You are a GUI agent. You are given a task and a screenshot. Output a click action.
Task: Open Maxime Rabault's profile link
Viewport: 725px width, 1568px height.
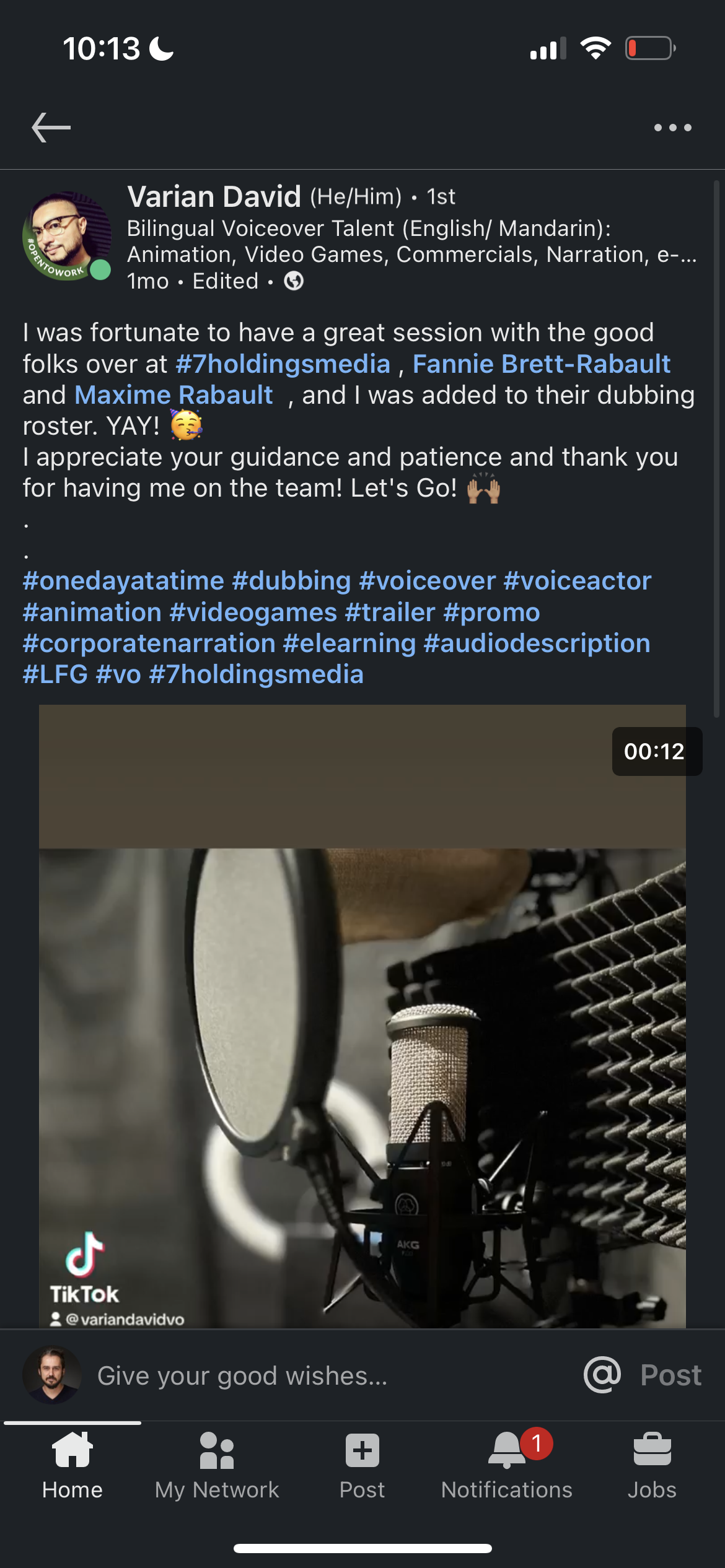(x=174, y=395)
